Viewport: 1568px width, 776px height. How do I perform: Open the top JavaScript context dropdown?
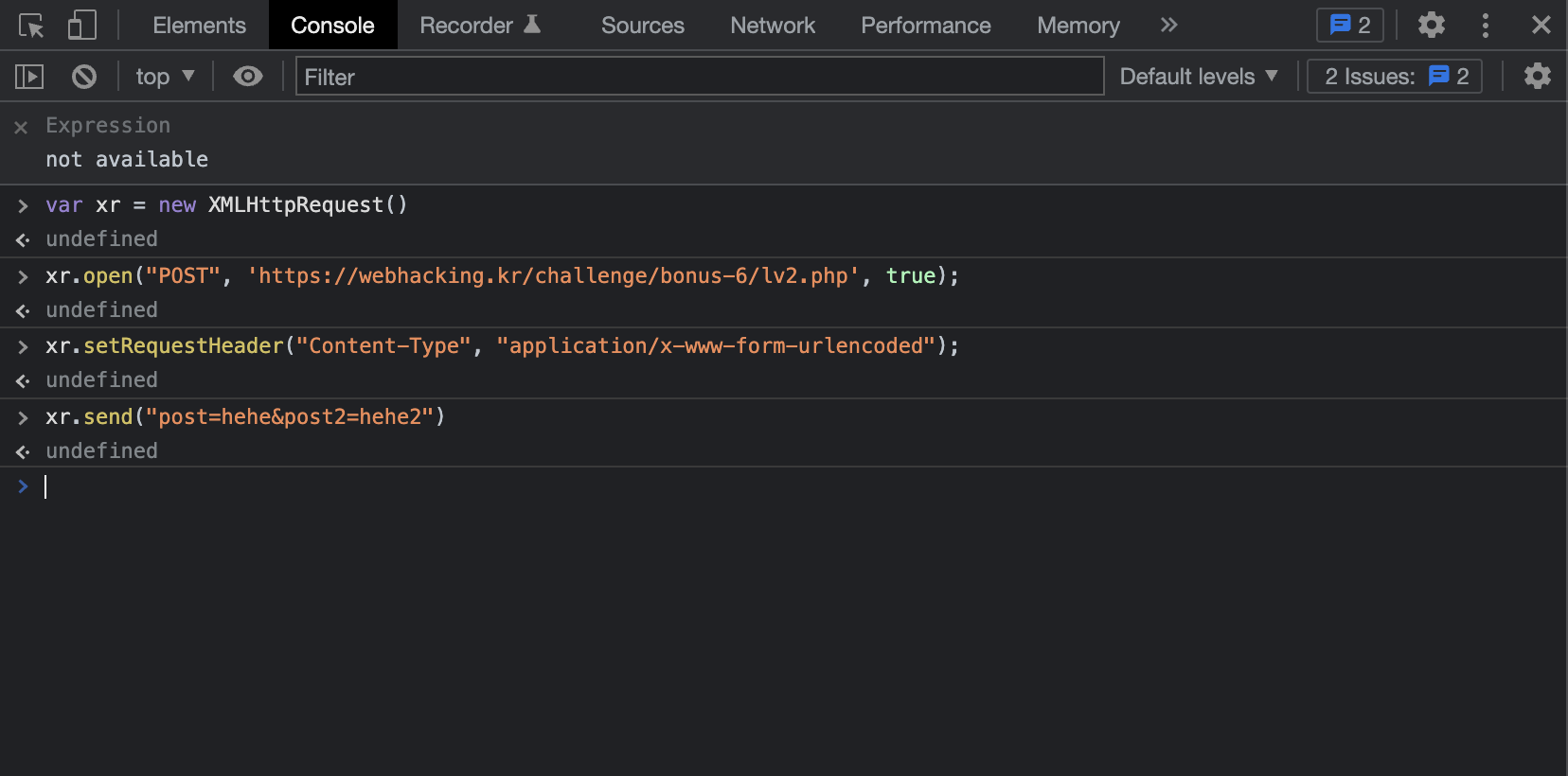(x=165, y=77)
